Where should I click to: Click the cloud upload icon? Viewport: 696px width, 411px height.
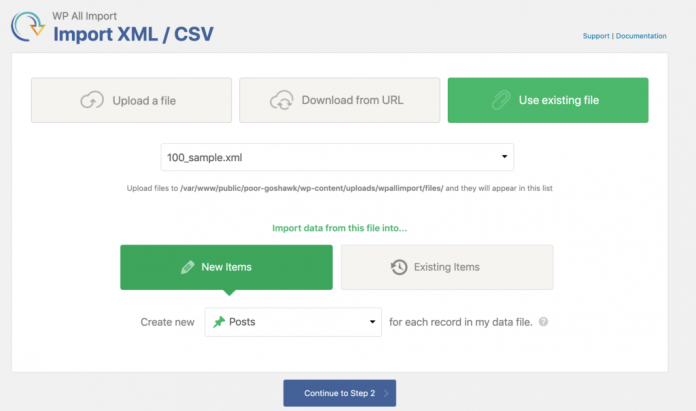[x=92, y=100]
